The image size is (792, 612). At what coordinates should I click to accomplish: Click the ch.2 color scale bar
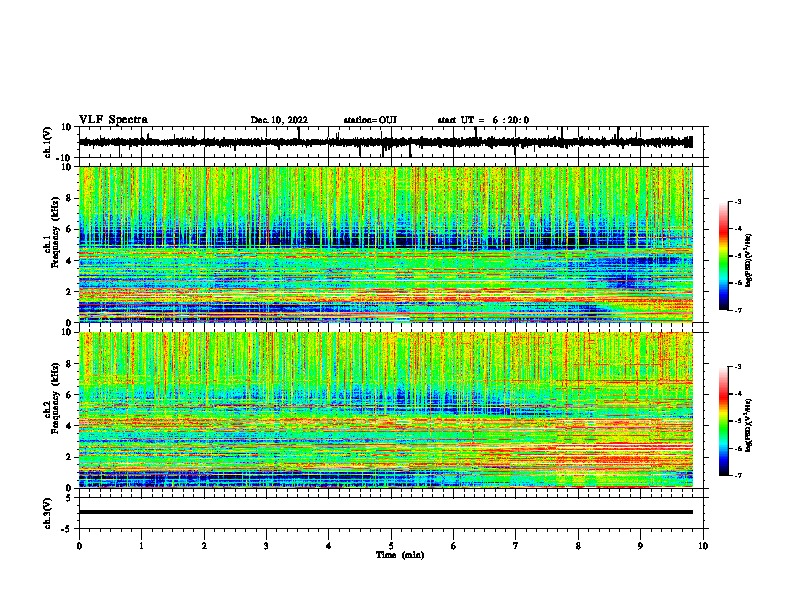(723, 421)
